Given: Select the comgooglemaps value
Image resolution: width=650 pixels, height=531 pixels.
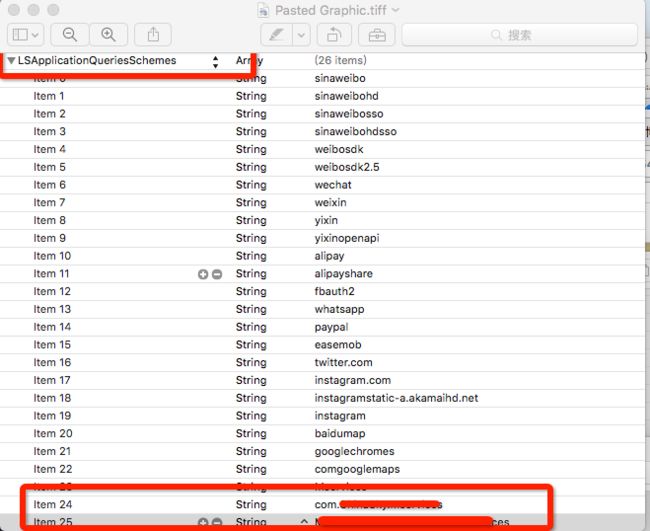Looking at the screenshot, I should [357, 469].
